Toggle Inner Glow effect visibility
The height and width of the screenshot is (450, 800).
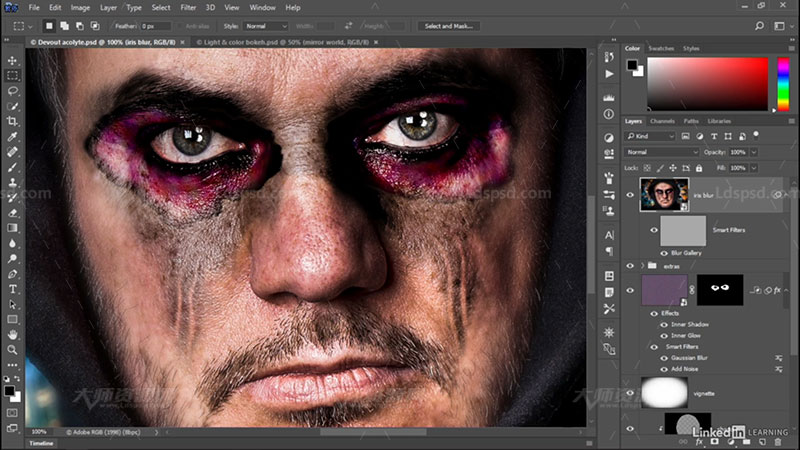tap(664, 336)
